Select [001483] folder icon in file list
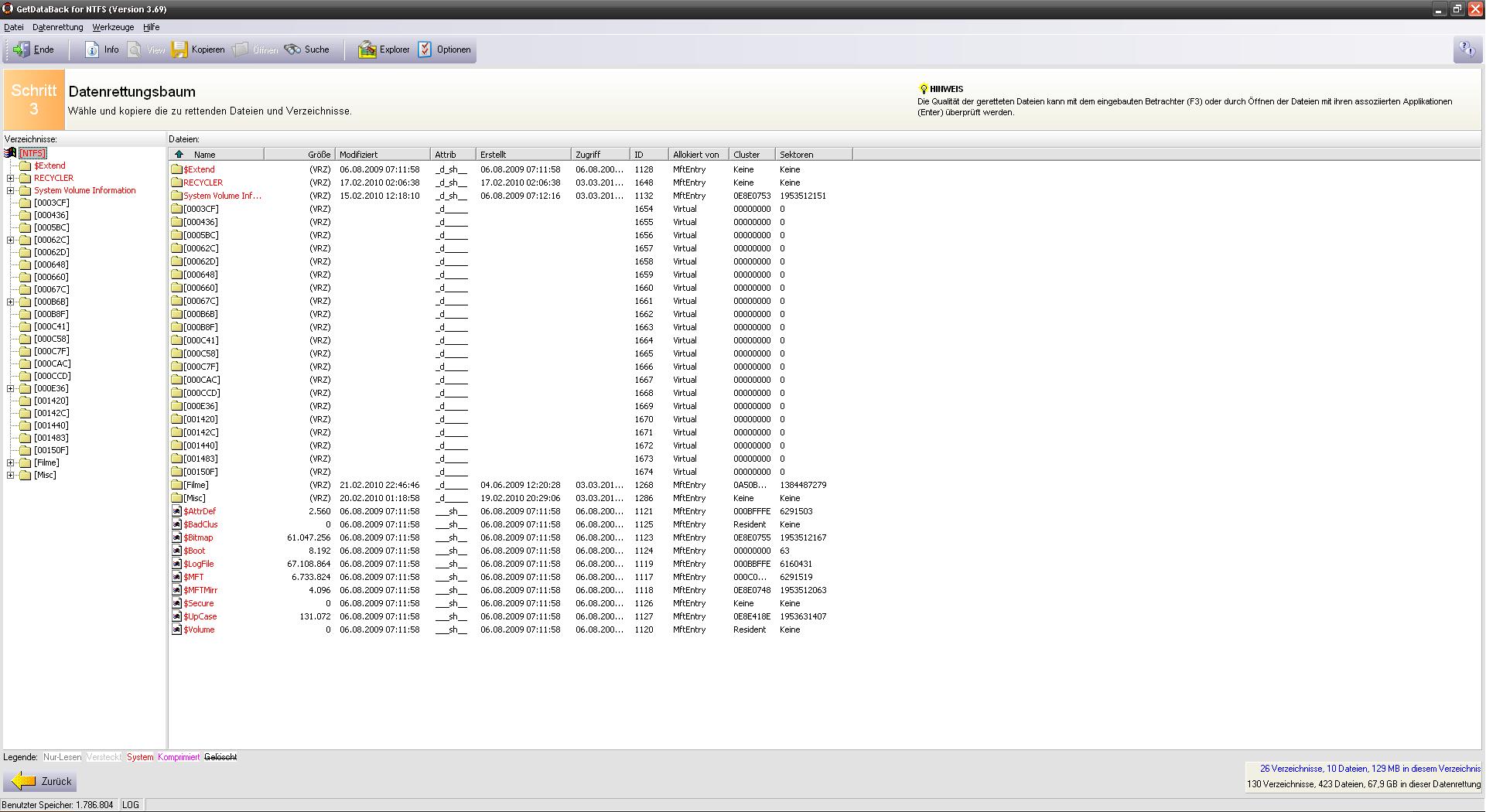The width and height of the screenshot is (1486, 812). click(176, 459)
